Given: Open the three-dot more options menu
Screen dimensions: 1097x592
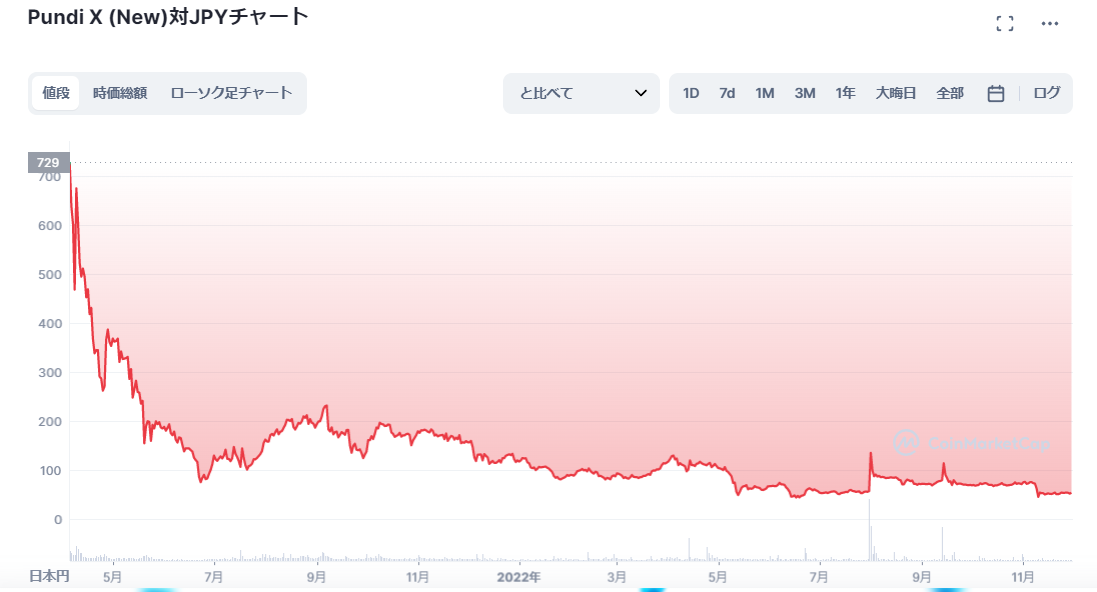Looking at the screenshot, I should pyautogui.click(x=1049, y=24).
